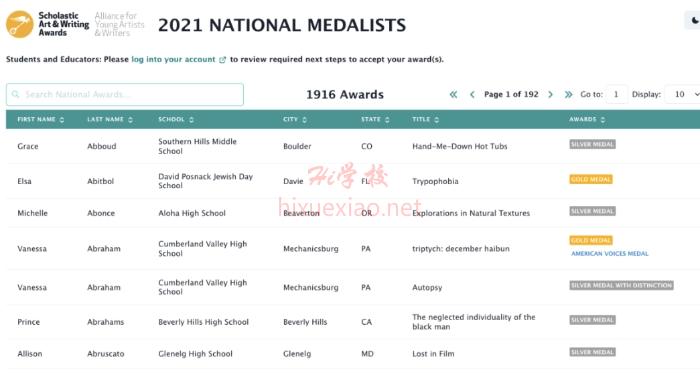
Task: Click the Gold Medal badge for Trypophobia
Action: pos(591,179)
